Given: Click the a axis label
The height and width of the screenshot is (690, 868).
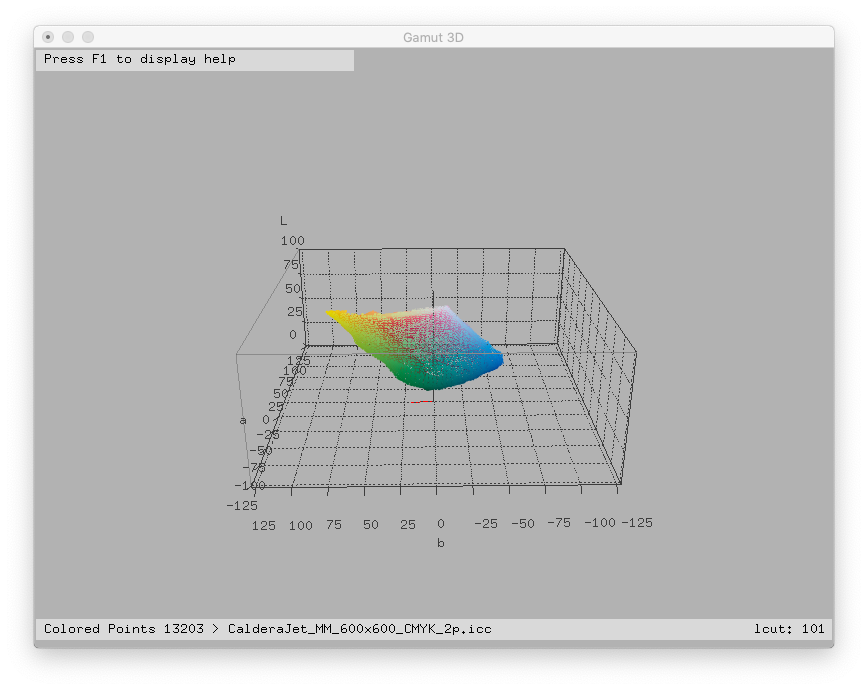Looking at the screenshot, I should click(242, 420).
